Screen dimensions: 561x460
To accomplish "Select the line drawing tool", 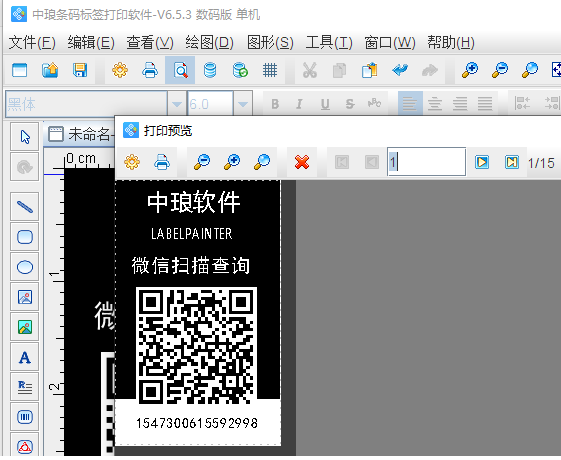I will point(25,207).
